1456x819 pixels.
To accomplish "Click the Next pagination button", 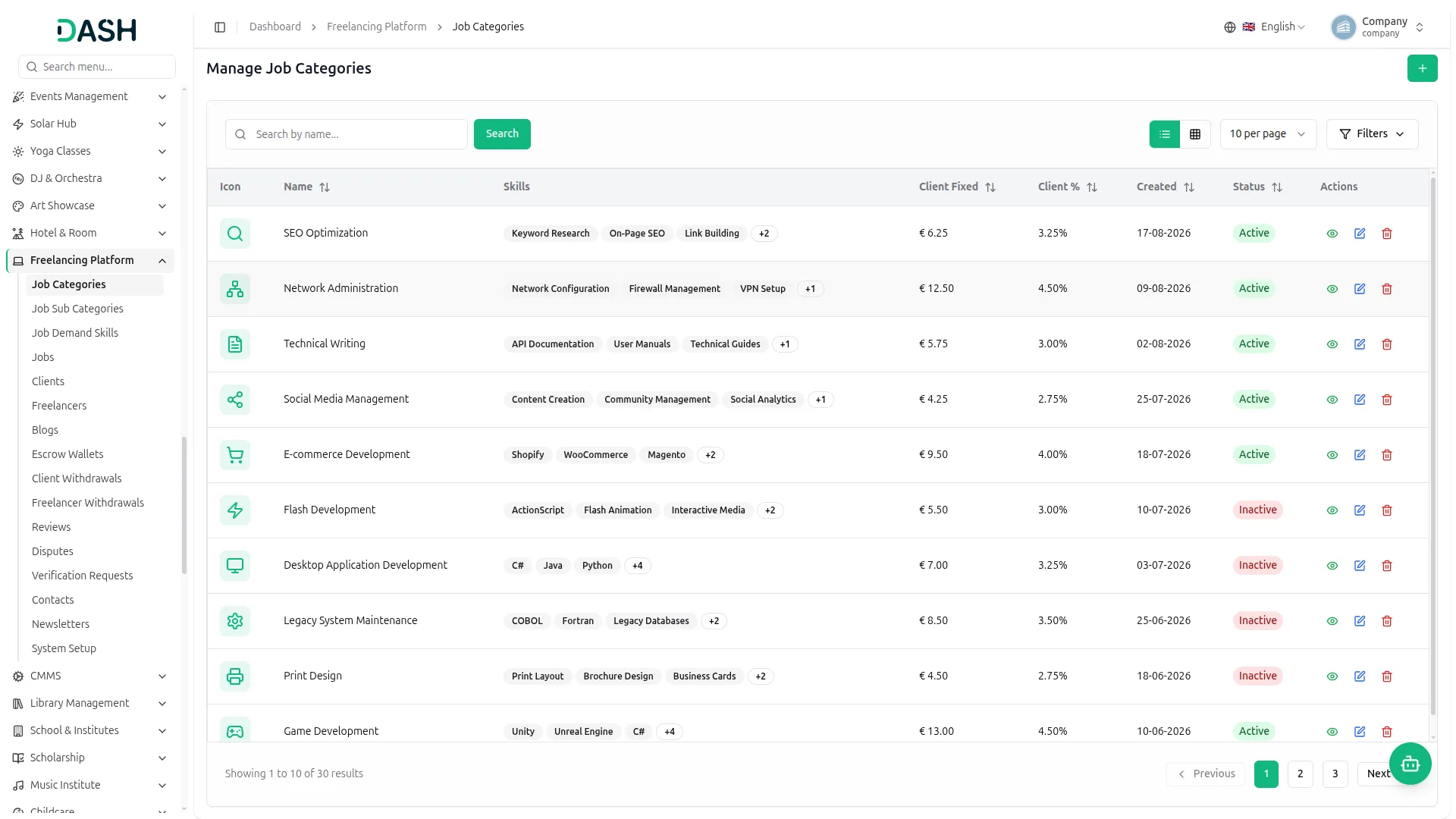I will (1378, 774).
